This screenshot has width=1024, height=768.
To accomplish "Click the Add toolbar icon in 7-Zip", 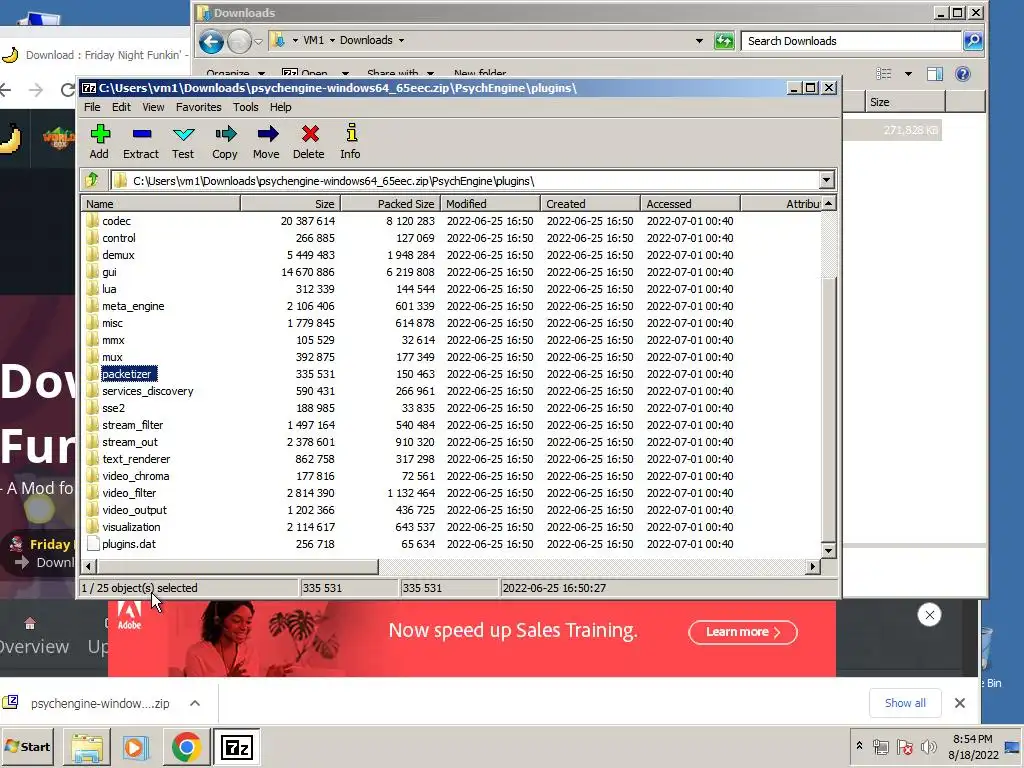I will [x=100, y=135].
